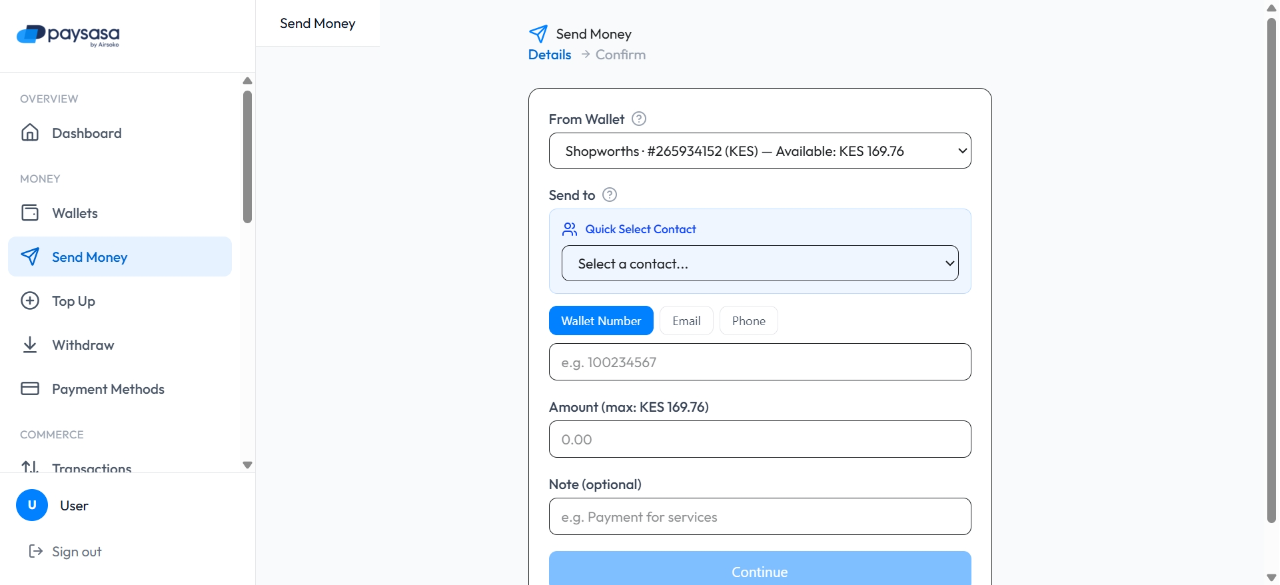Screen dimensions: 1280x585
Task: Click the sidebar scrollbar thumb
Action: (247, 157)
